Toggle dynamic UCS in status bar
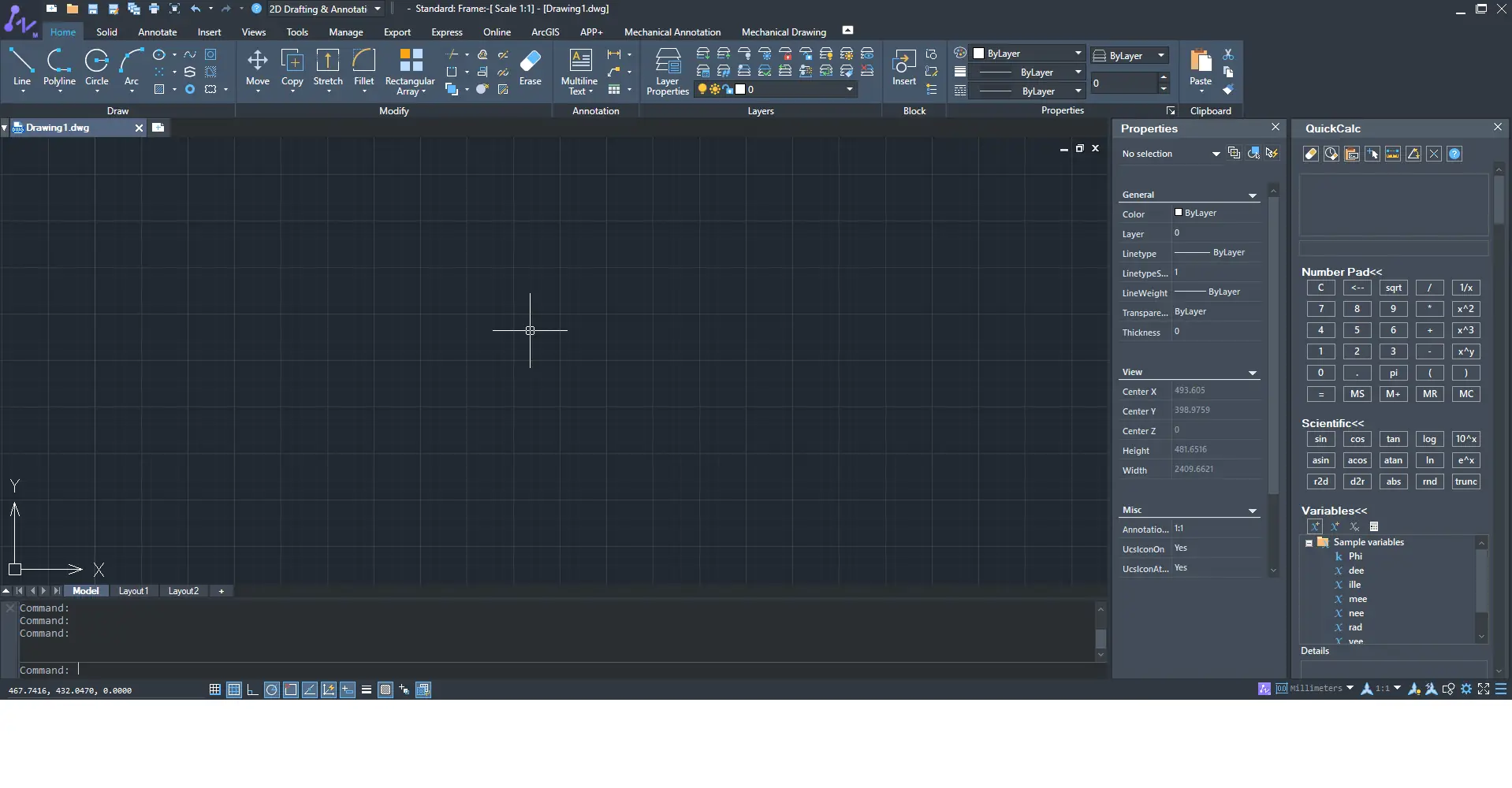The height and width of the screenshot is (788, 1512). tap(329, 689)
